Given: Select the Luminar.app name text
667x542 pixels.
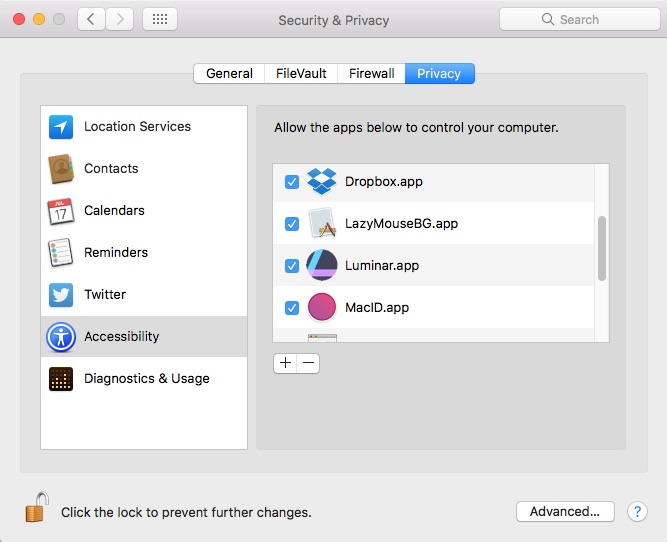Looking at the screenshot, I should [x=382, y=265].
